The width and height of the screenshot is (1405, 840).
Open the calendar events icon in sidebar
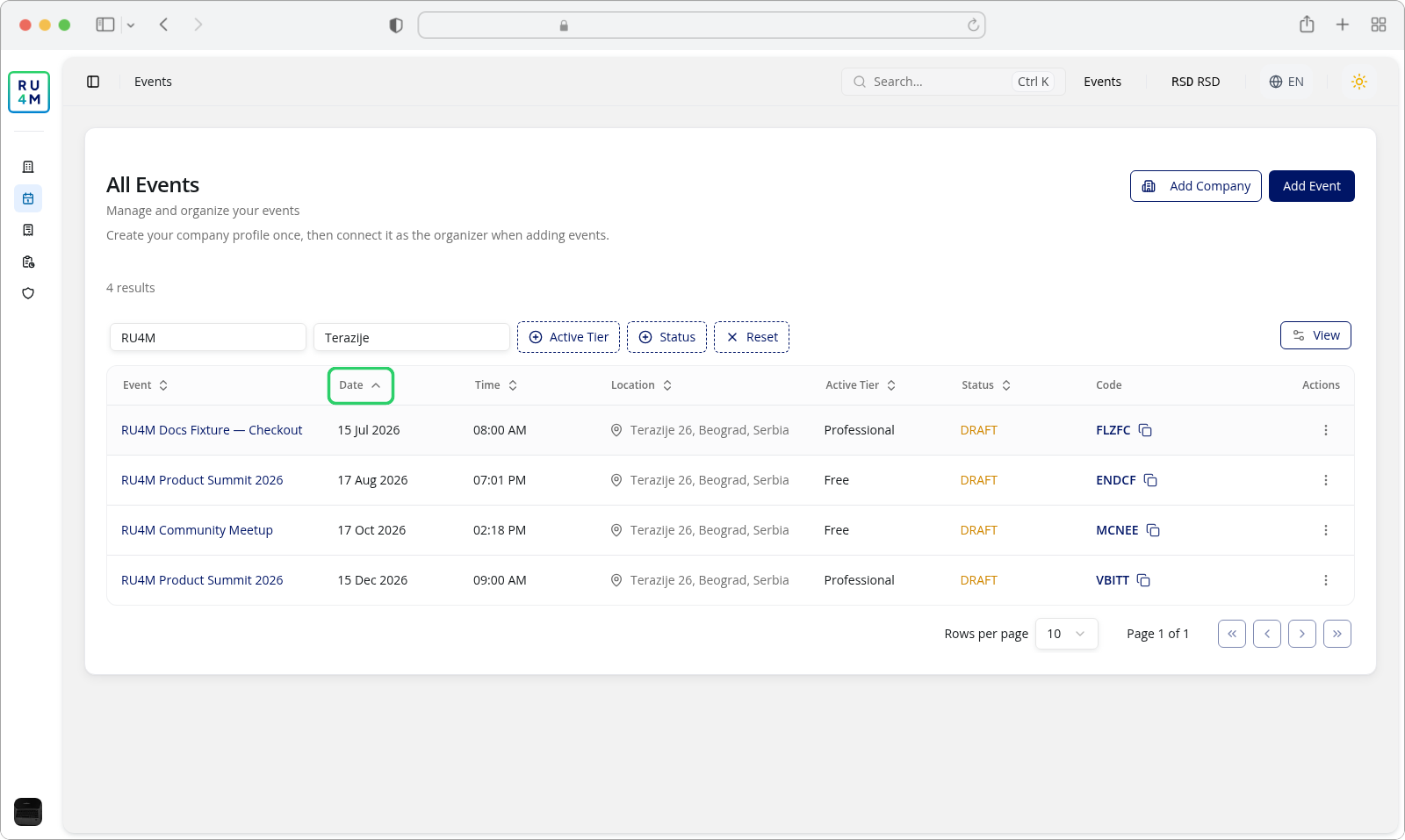28,198
